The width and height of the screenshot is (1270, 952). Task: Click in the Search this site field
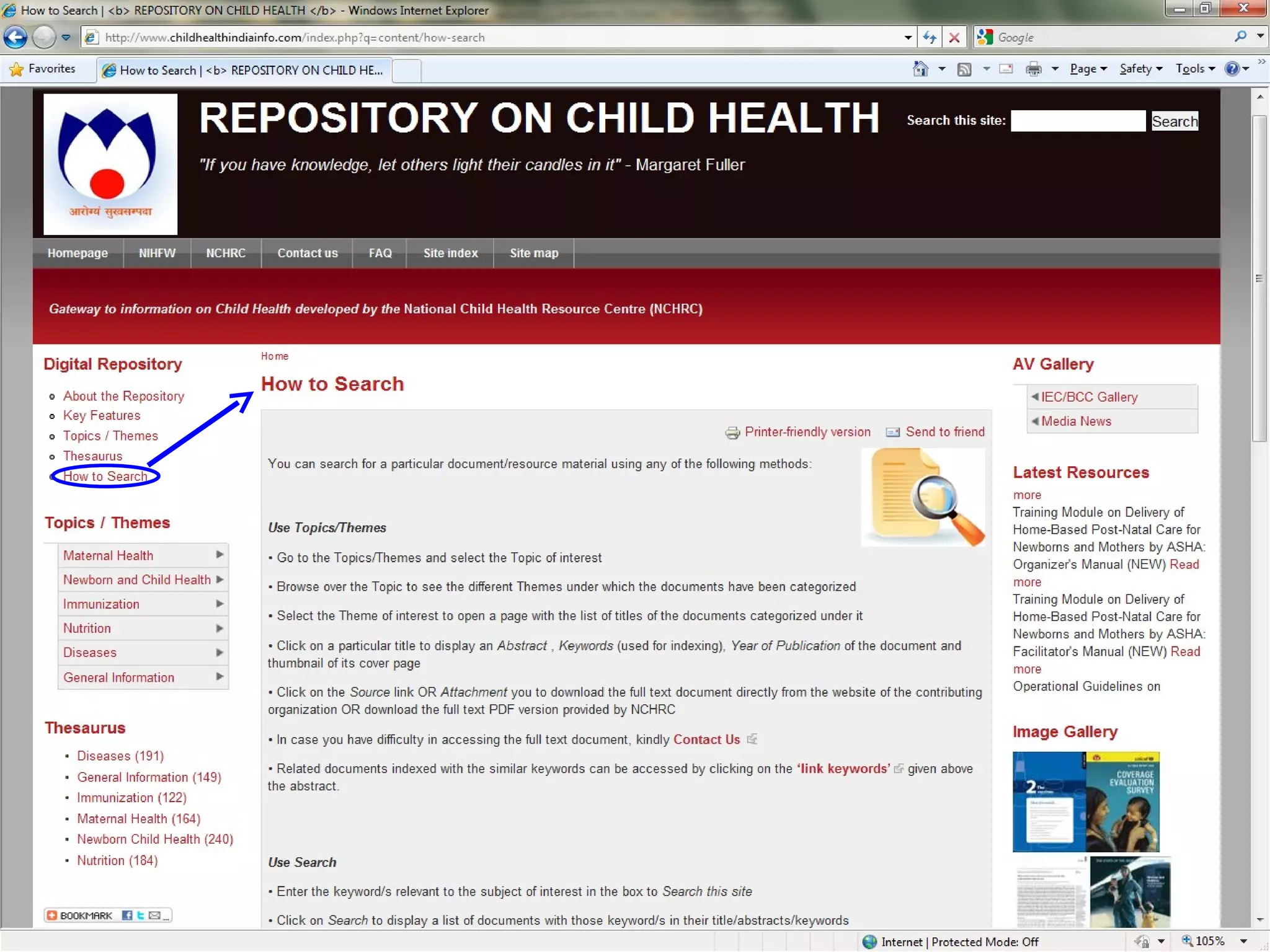[1078, 121]
